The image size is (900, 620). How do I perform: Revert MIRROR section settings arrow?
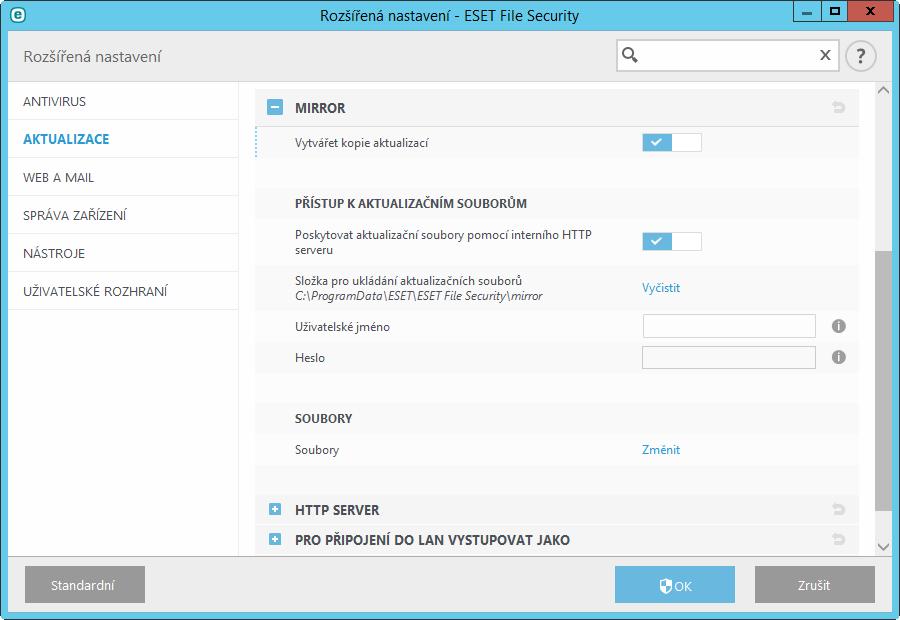(838, 107)
